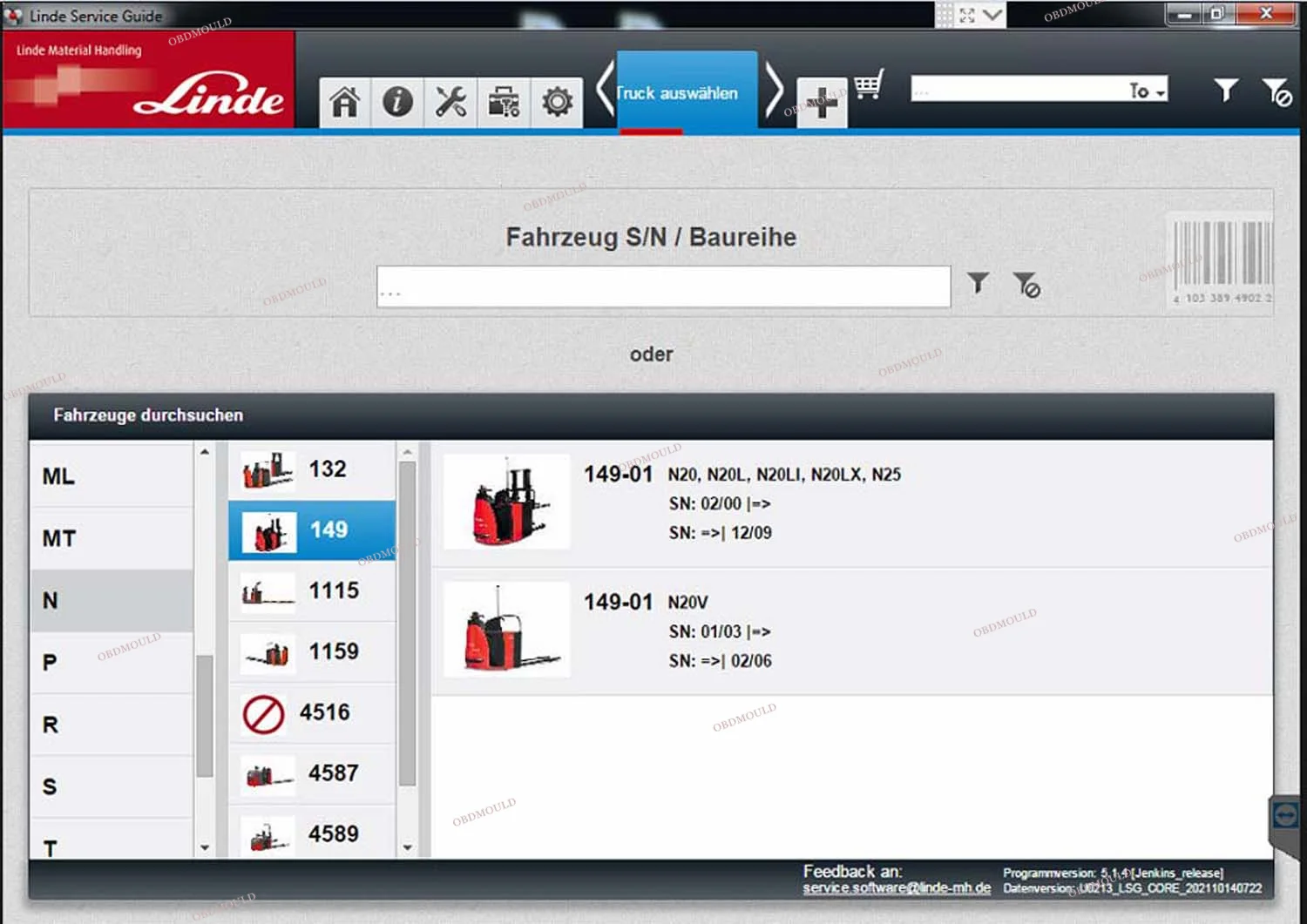Clear filter next to the serial number field
The image size is (1307, 924).
(1026, 285)
